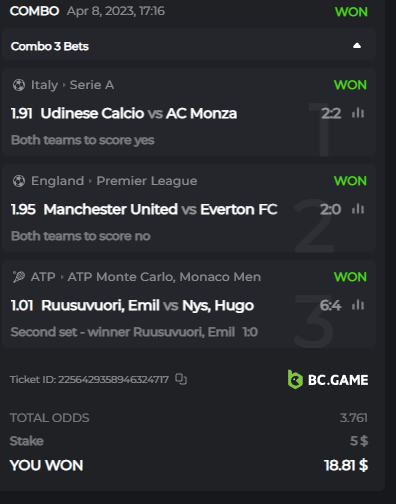Click the soccer ball icon beside England
Screen dimensions: 396x504
[x=19, y=181]
